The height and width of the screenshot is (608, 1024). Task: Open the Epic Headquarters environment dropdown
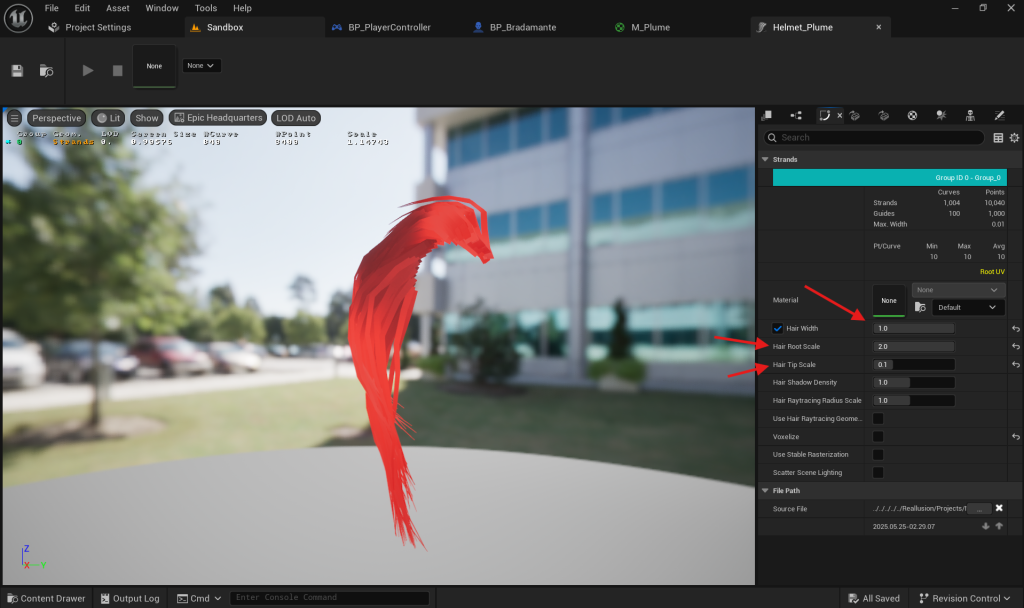click(218, 118)
